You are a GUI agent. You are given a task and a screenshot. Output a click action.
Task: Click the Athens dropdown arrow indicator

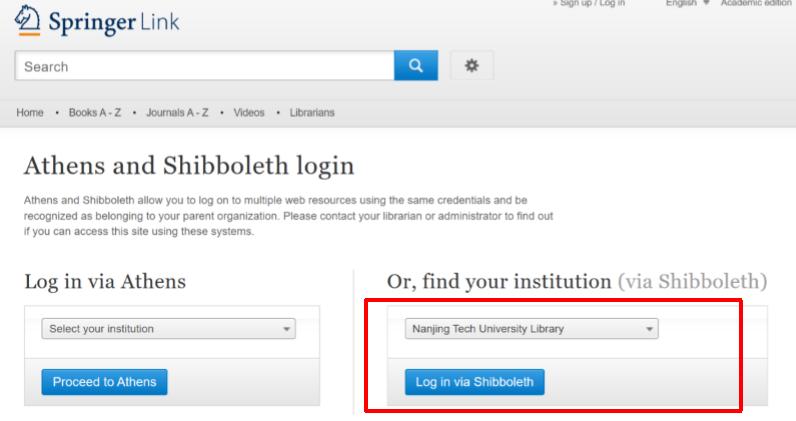pos(286,329)
